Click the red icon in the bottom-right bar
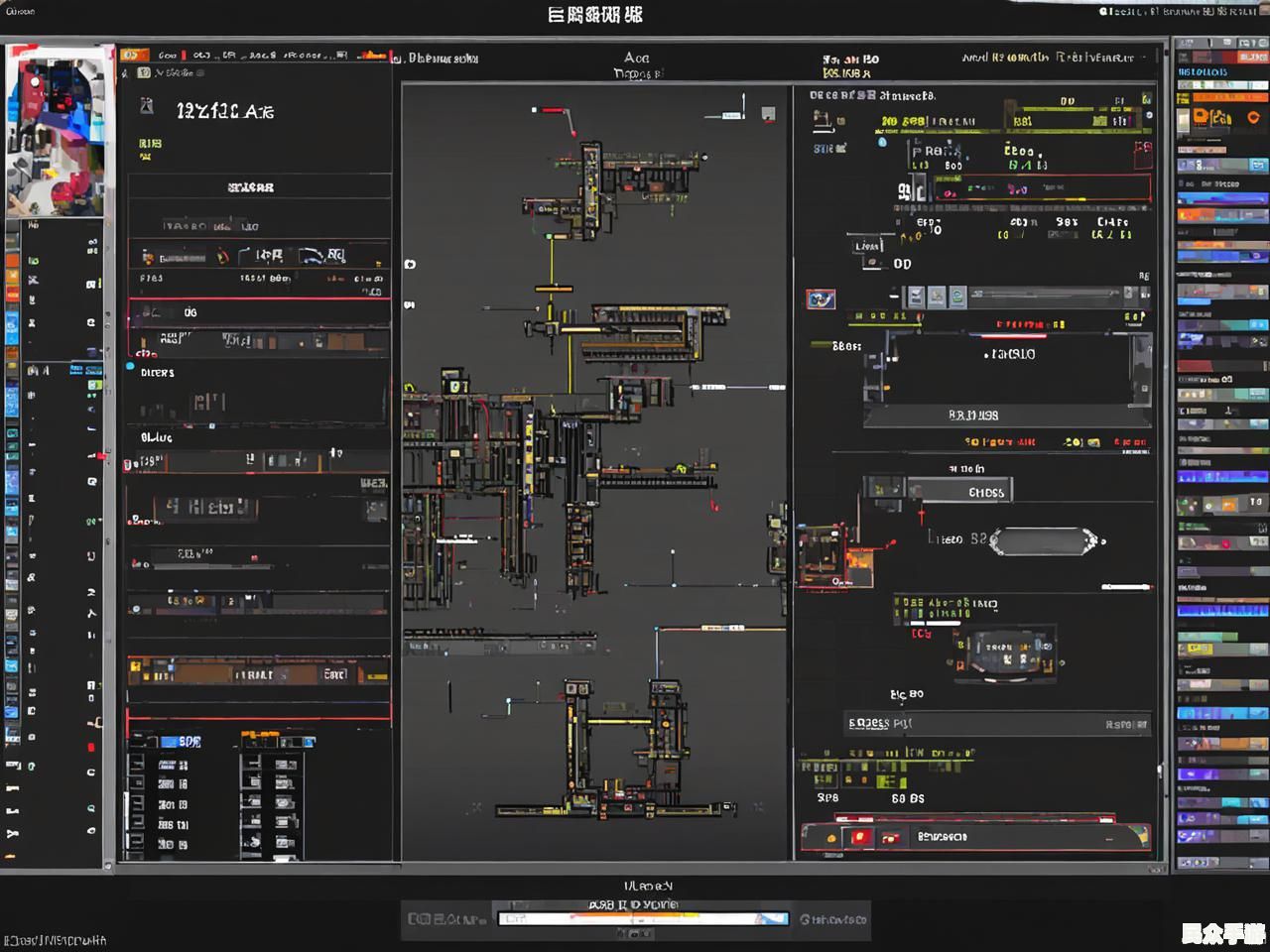The width and height of the screenshot is (1270, 952). pos(860,837)
